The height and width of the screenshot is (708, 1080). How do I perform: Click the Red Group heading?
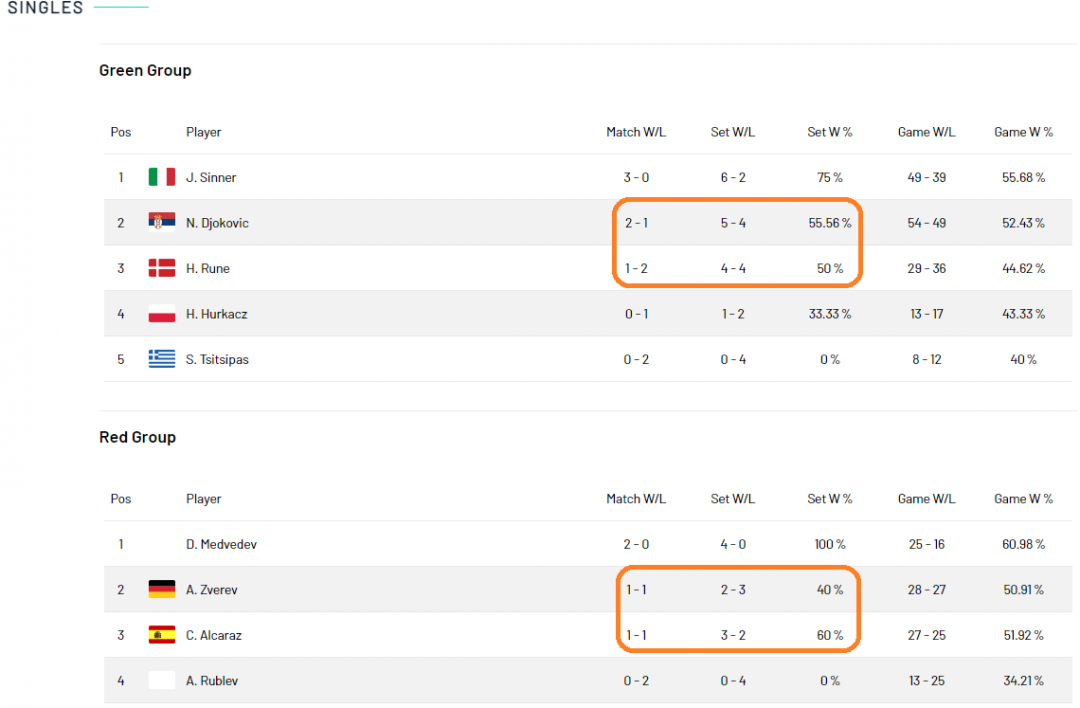click(x=138, y=437)
